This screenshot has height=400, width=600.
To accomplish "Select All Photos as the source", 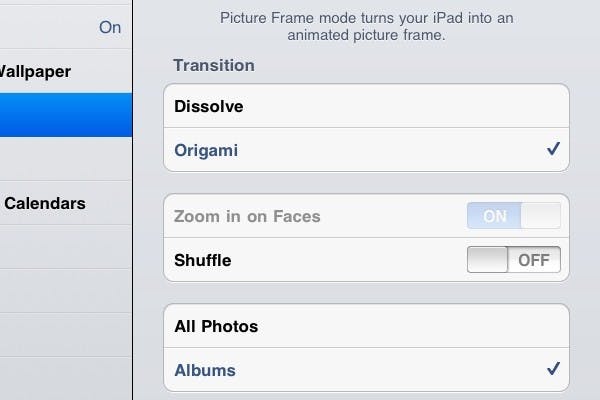I will pos(365,326).
